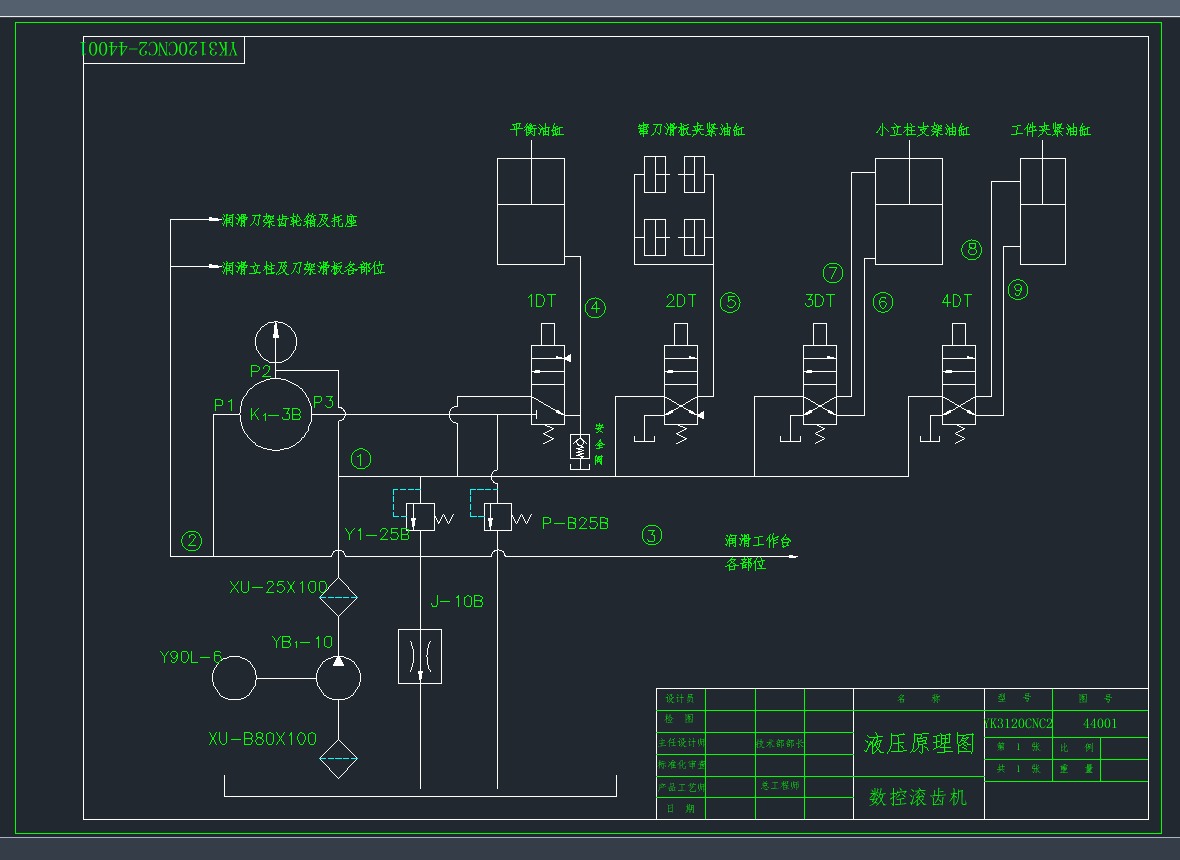Click the 44001 drawing number cell
Screen dimensions: 1180x860
tap(1100, 724)
